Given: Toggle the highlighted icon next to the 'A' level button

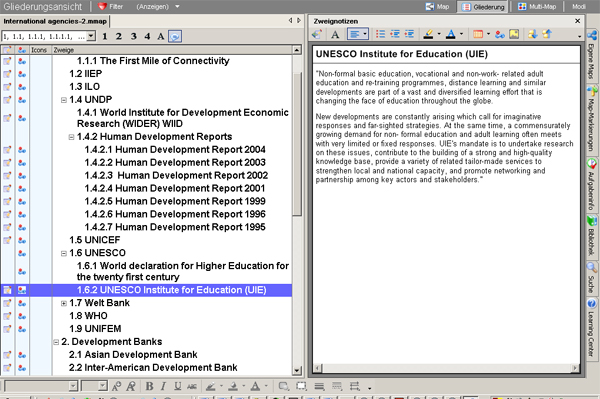Looking at the screenshot, I should (x=175, y=36).
